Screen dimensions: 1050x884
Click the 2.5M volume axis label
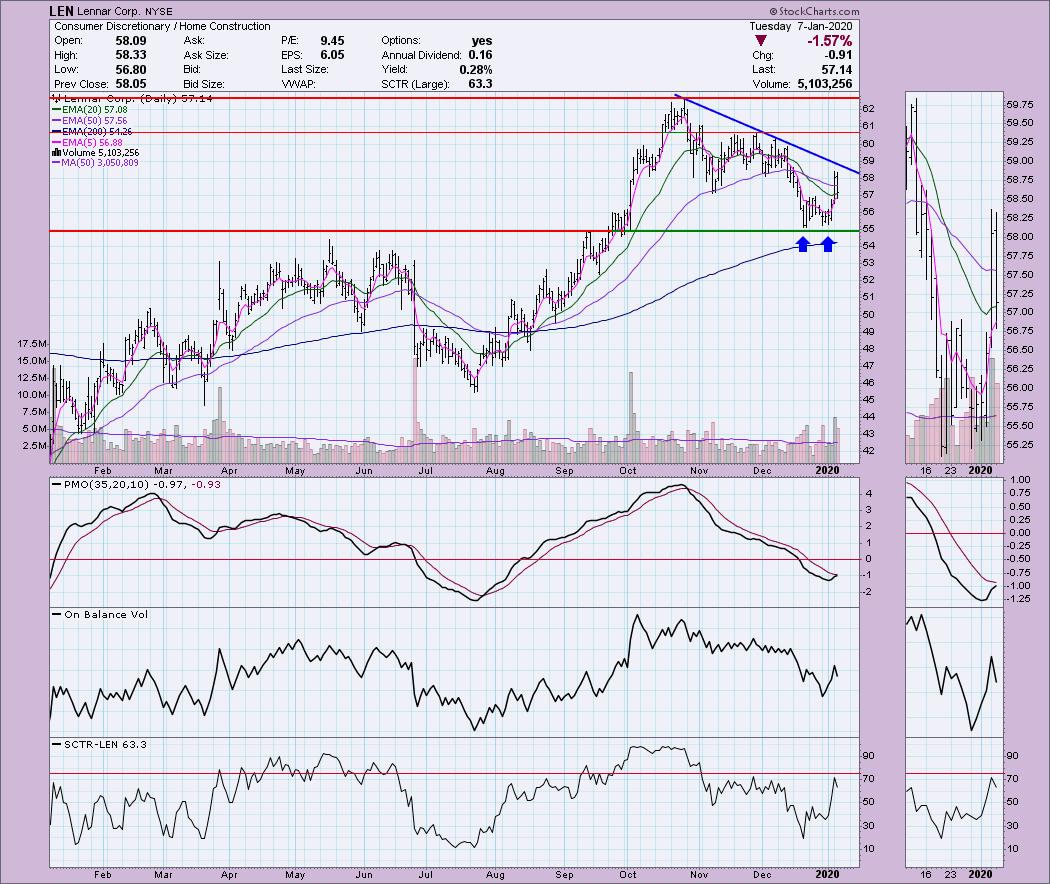click(x=35, y=446)
